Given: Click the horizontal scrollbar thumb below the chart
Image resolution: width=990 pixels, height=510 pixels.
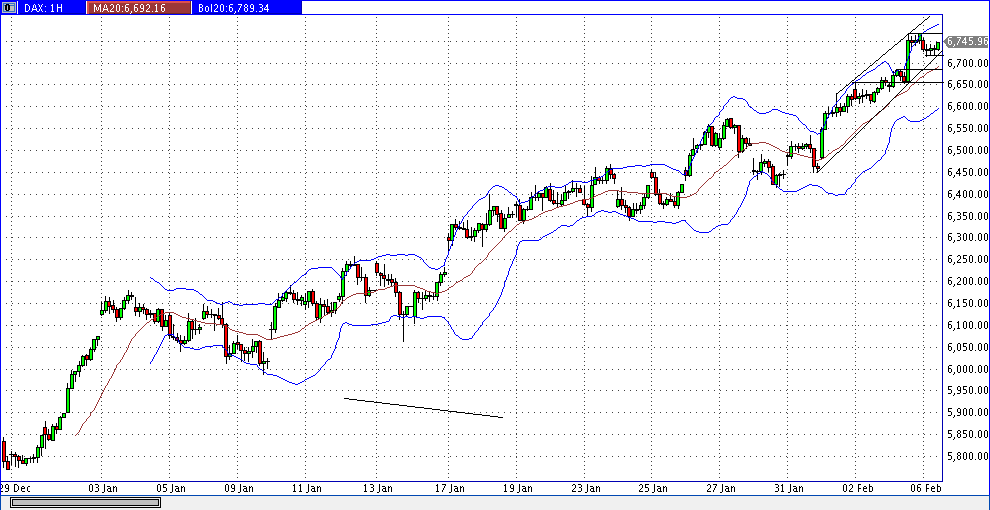Looking at the screenshot, I should [x=85, y=502].
